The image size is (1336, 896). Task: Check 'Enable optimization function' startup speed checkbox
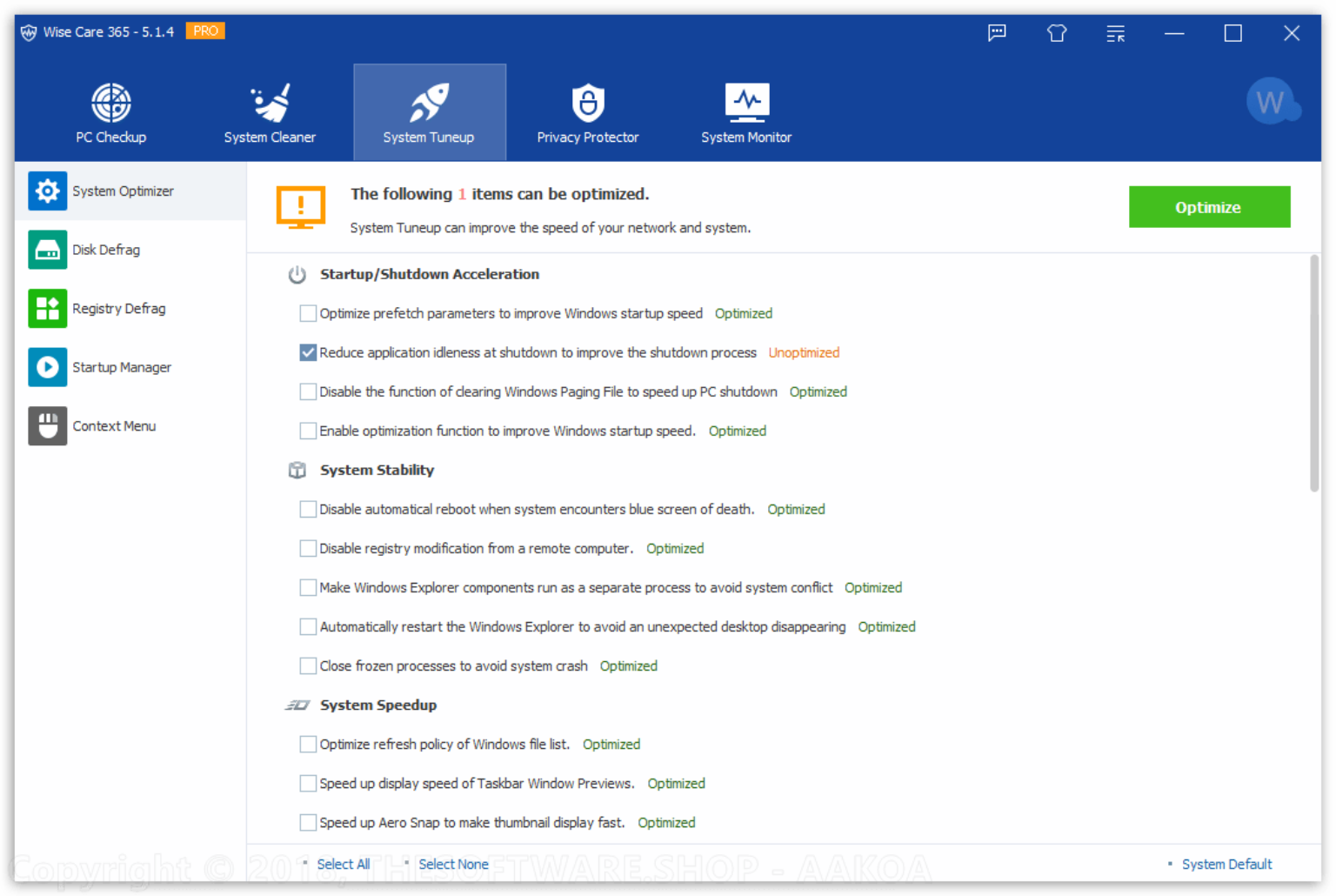308,431
